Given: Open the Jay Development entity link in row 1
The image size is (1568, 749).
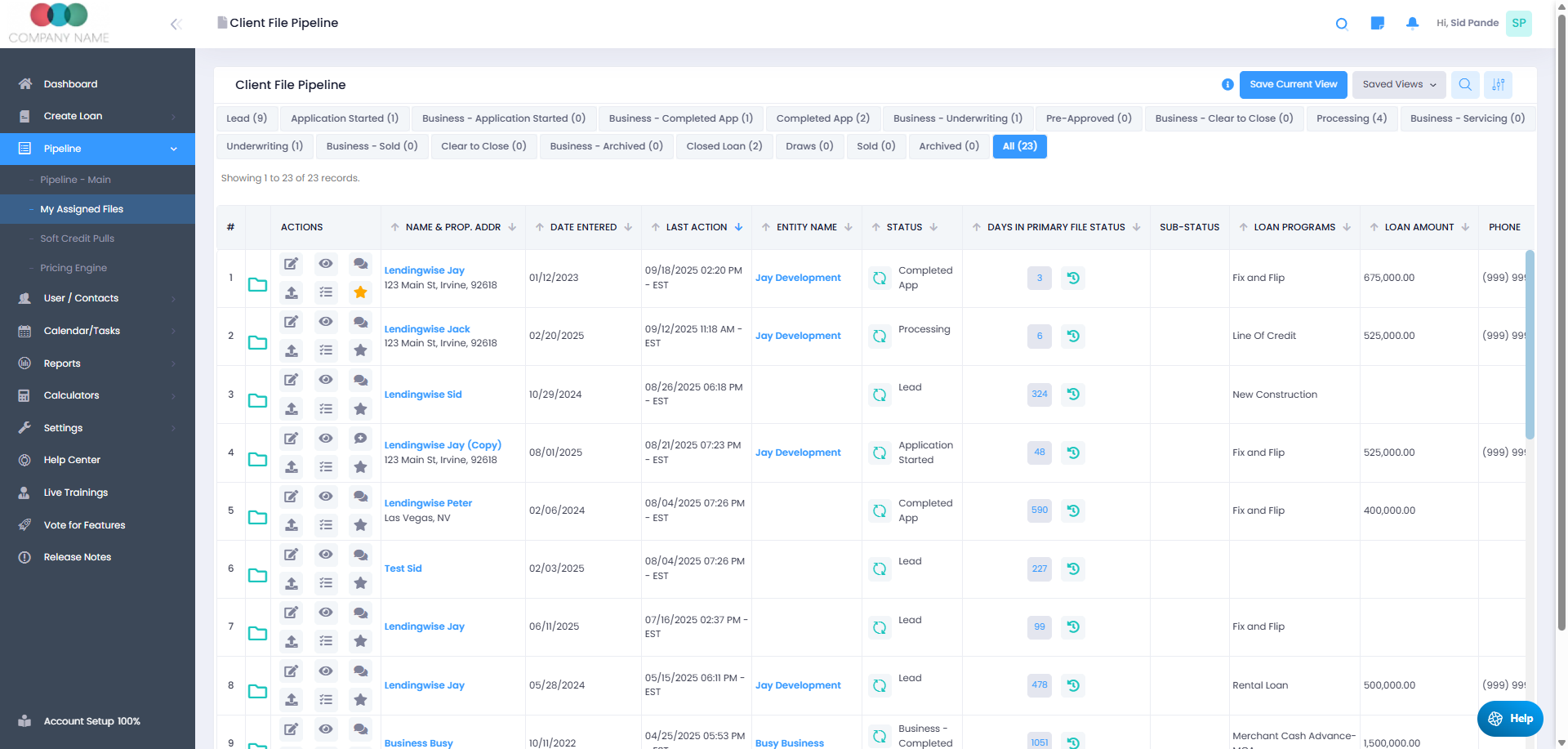Looking at the screenshot, I should tap(798, 278).
